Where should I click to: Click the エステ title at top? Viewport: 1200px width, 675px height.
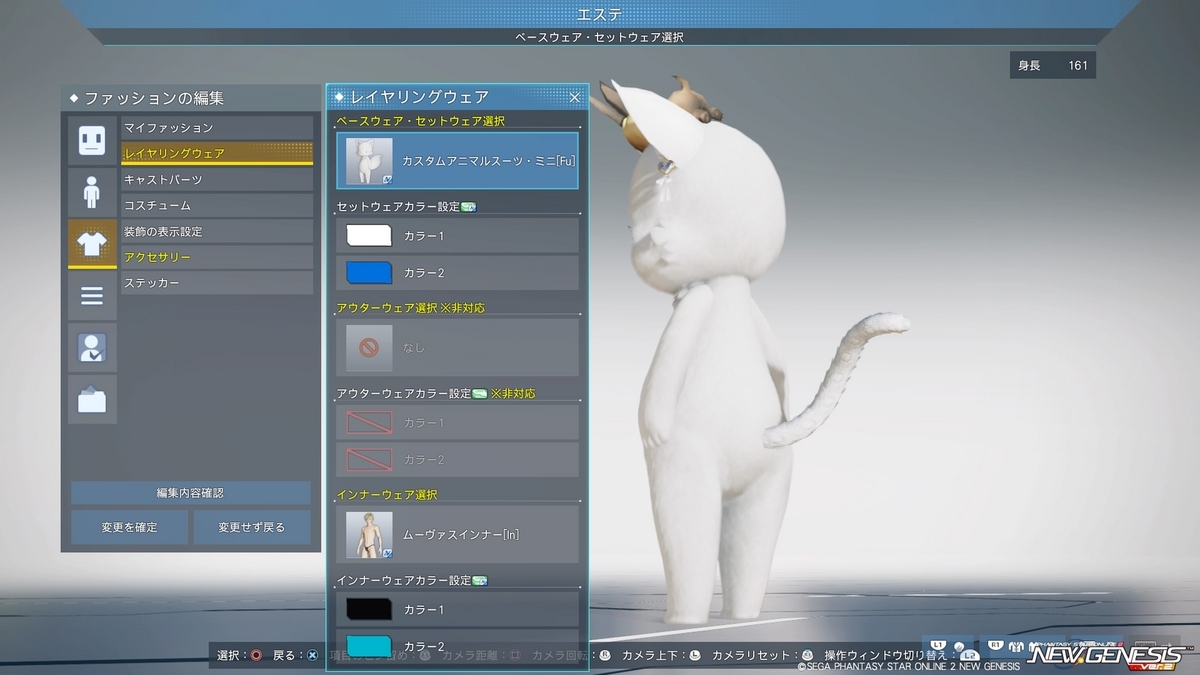(600, 14)
